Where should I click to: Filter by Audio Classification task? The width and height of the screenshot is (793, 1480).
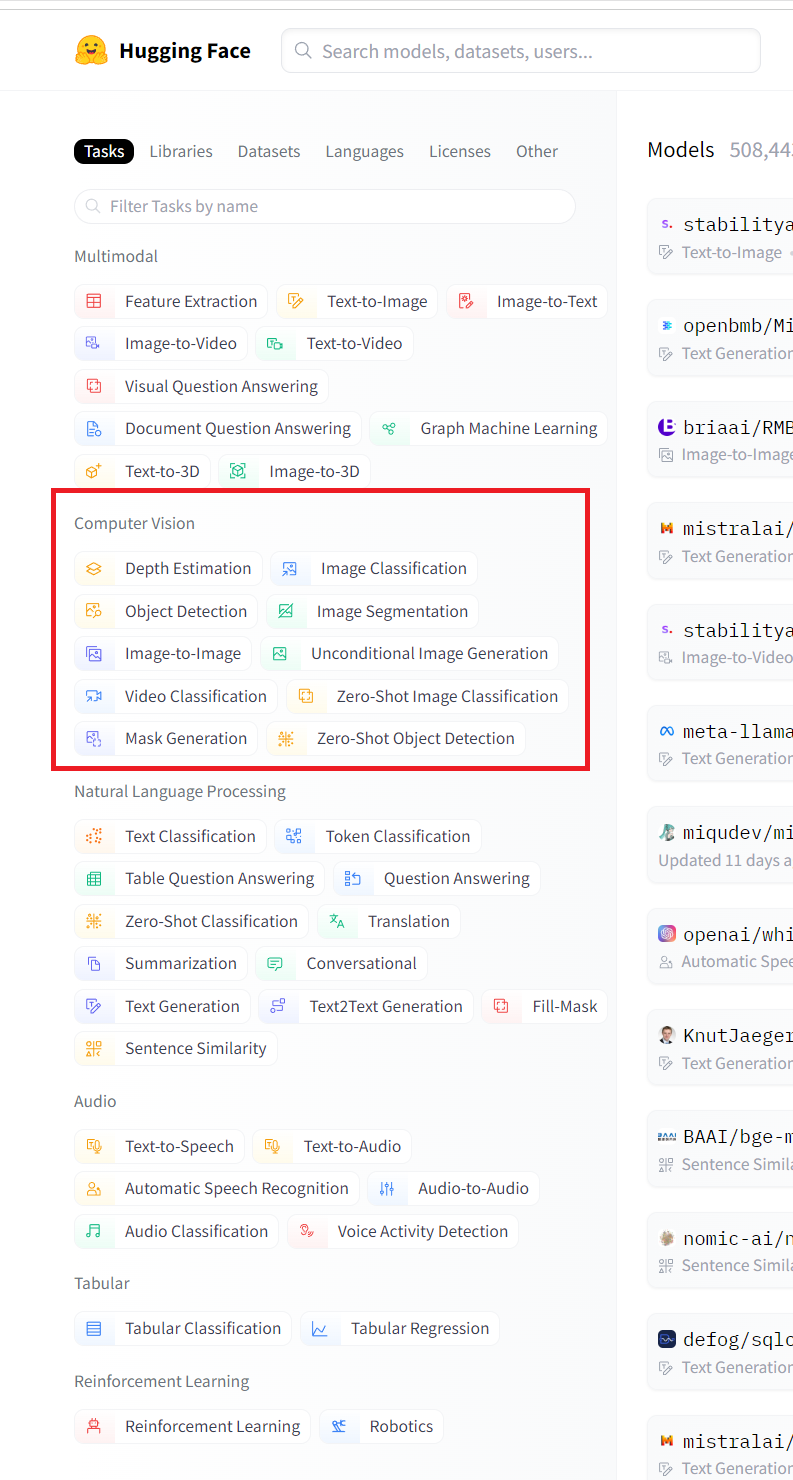click(x=176, y=1231)
